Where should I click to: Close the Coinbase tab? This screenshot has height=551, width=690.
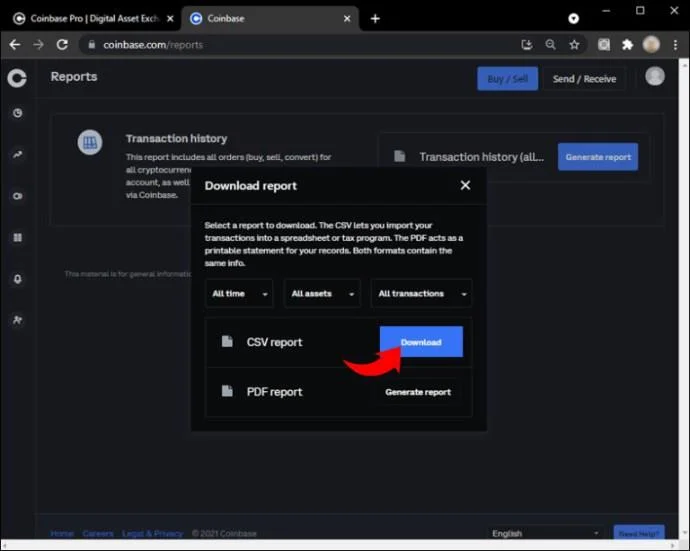click(347, 18)
